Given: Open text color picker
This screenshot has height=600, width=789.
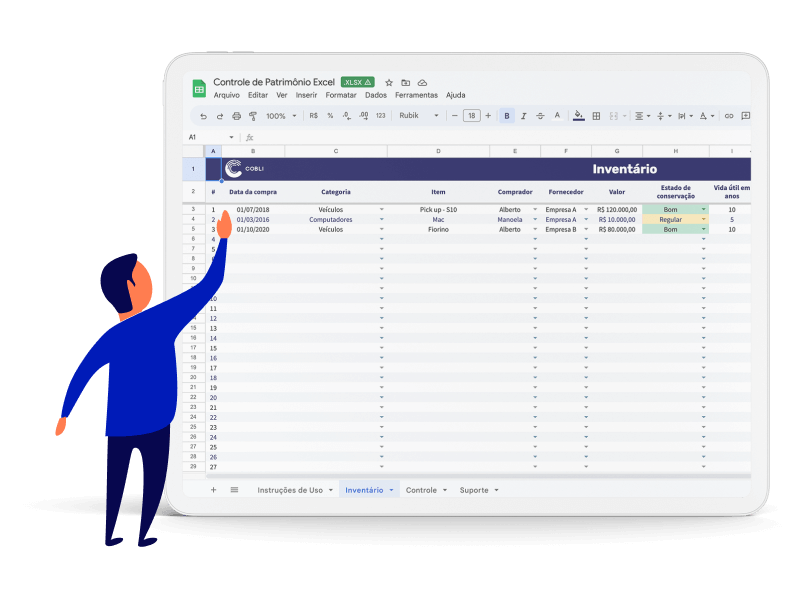Looking at the screenshot, I should (557, 116).
